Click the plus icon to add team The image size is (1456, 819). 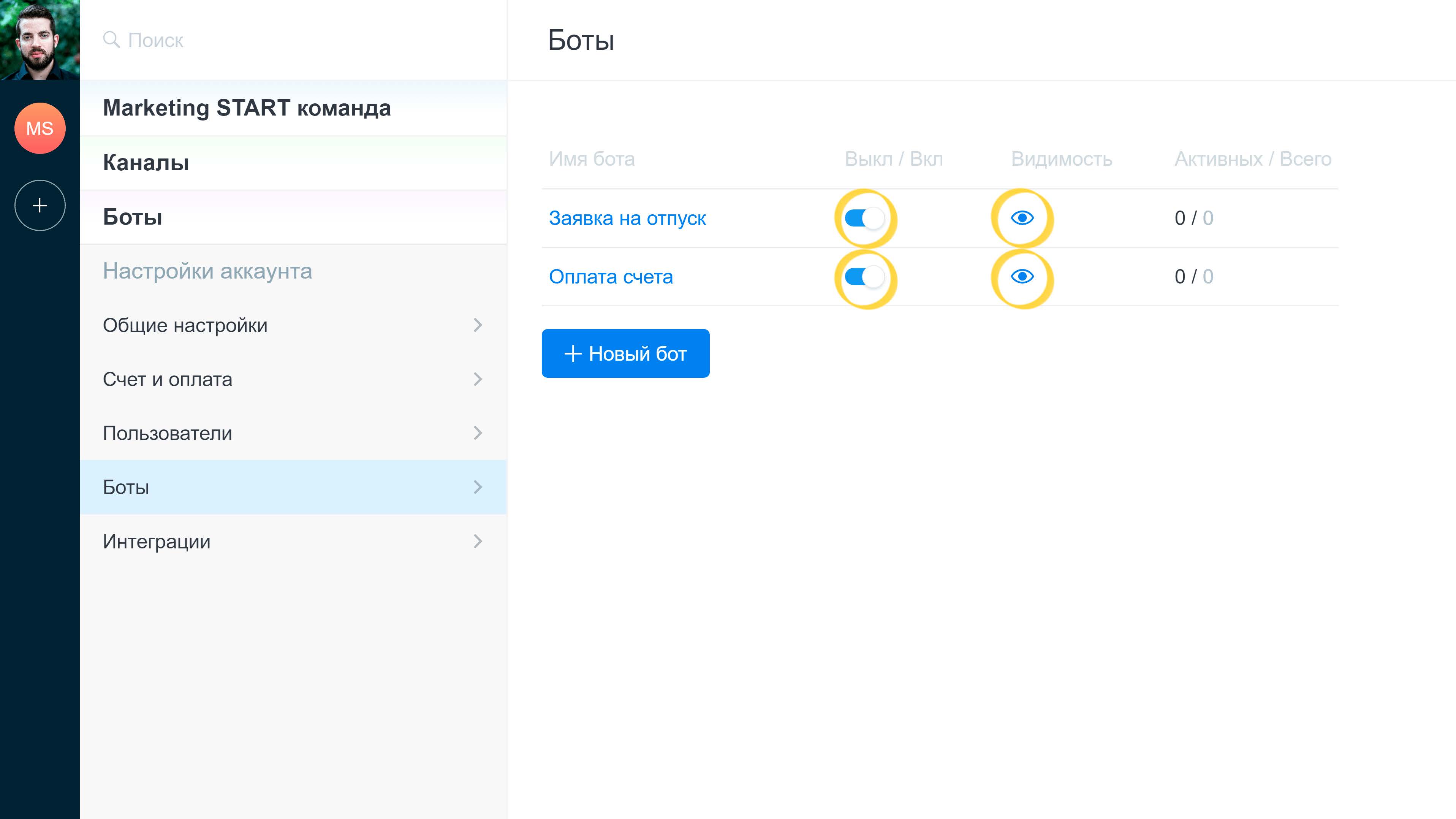pyautogui.click(x=40, y=205)
